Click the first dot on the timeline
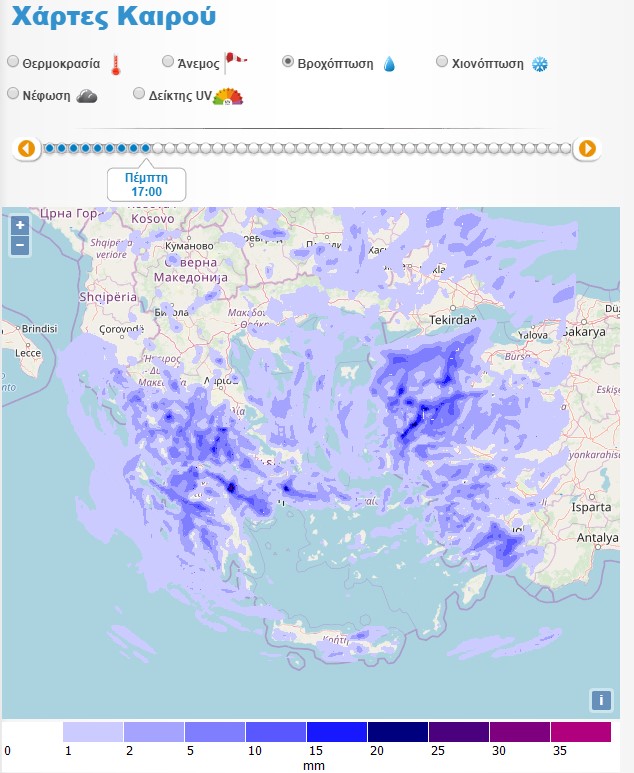634x773 pixels. click(50, 149)
